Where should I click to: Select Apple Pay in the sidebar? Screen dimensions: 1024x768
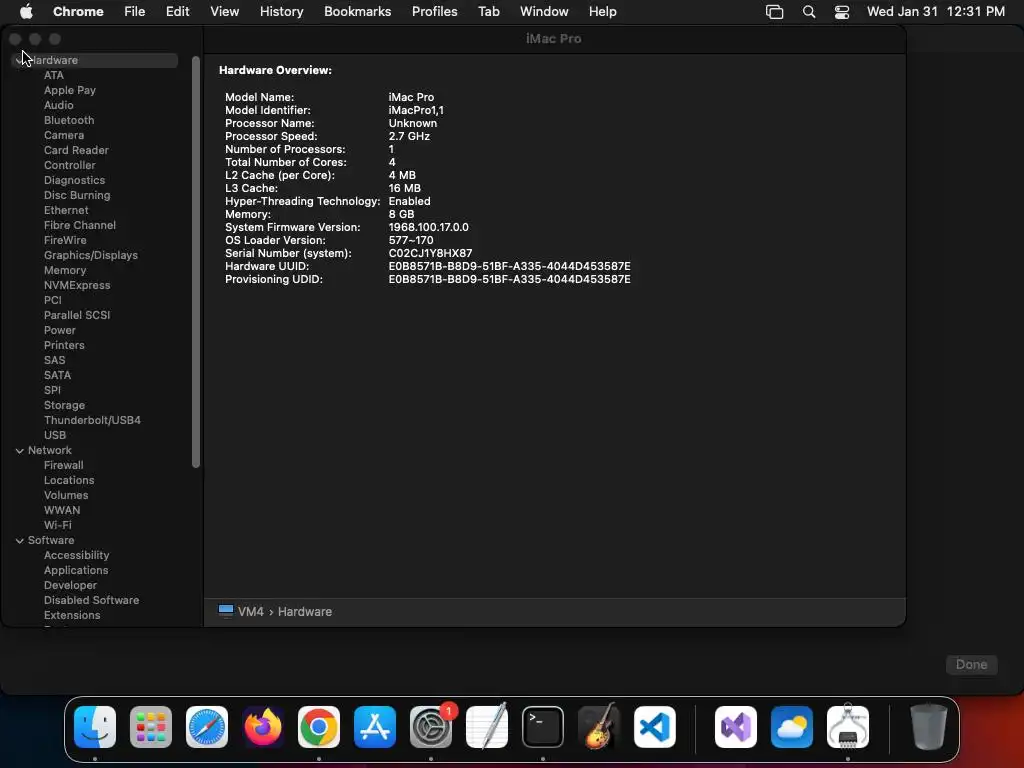pos(70,90)
